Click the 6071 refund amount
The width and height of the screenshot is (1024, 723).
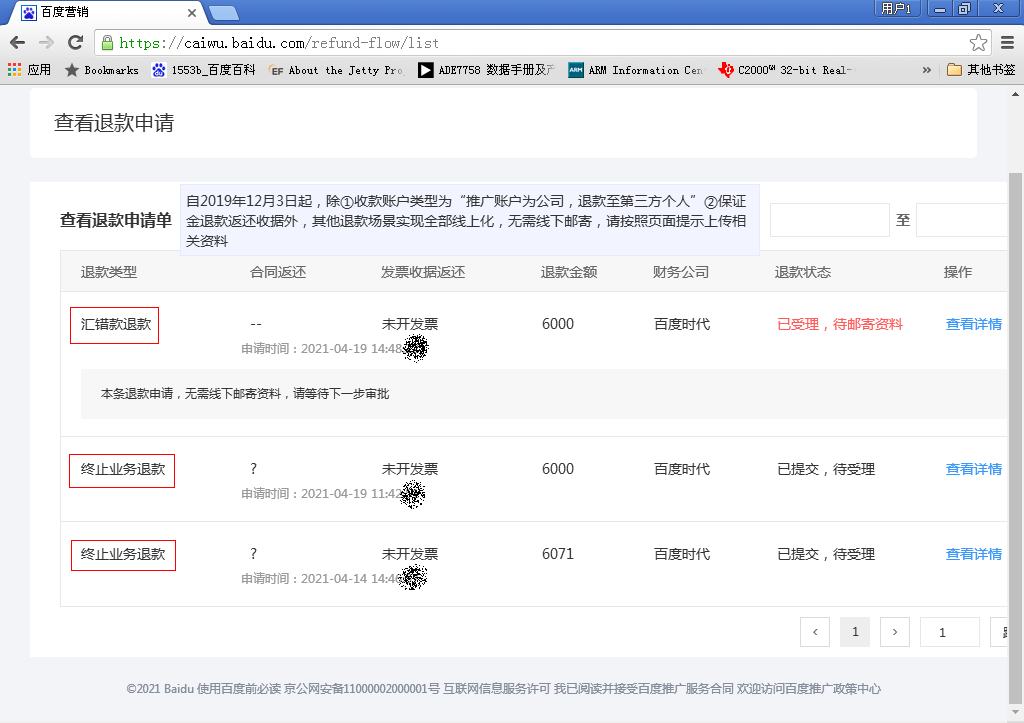pyautogui.click(x=558, y=554)
